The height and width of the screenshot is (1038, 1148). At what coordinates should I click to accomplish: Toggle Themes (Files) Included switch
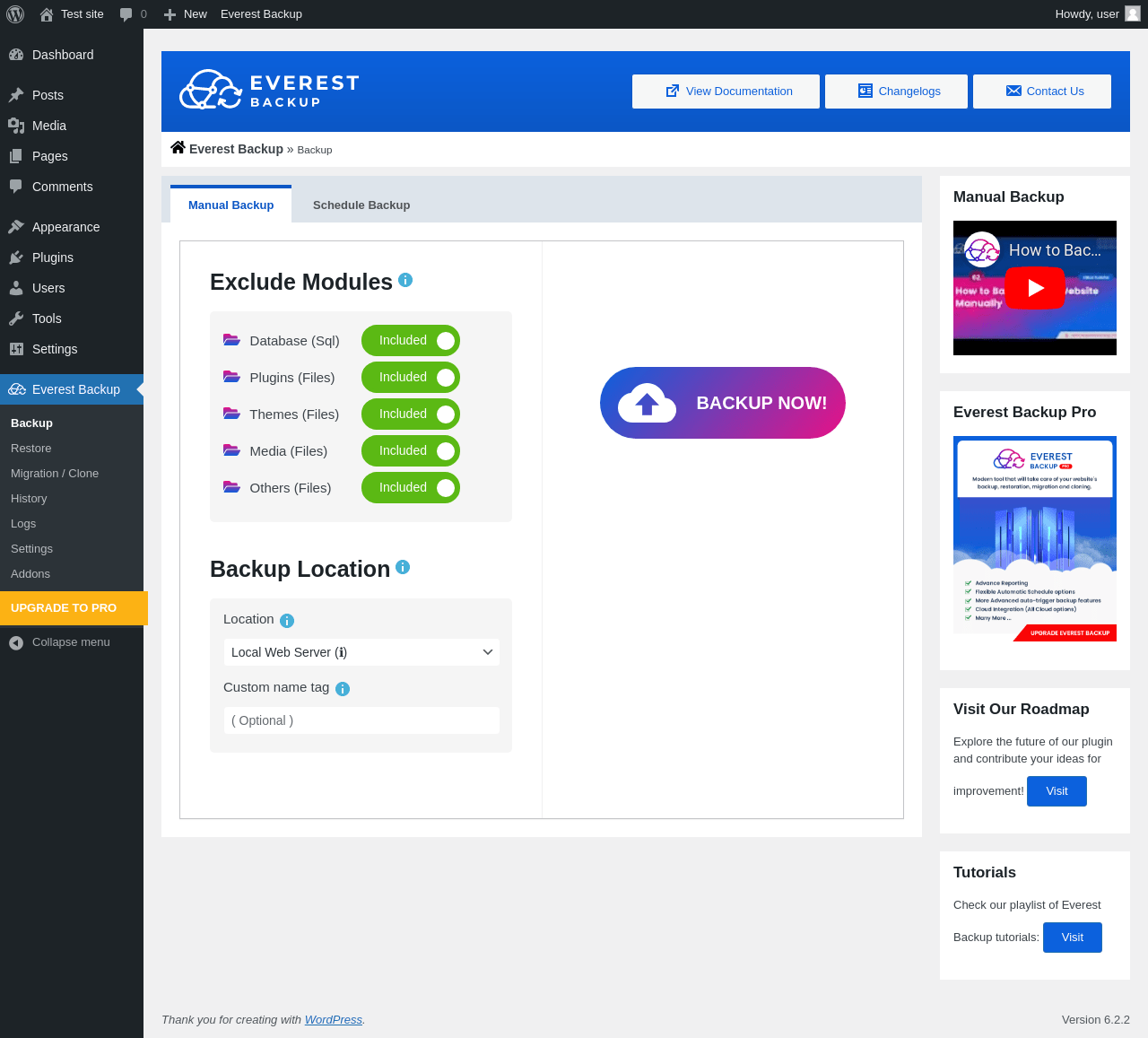(411, 414)
